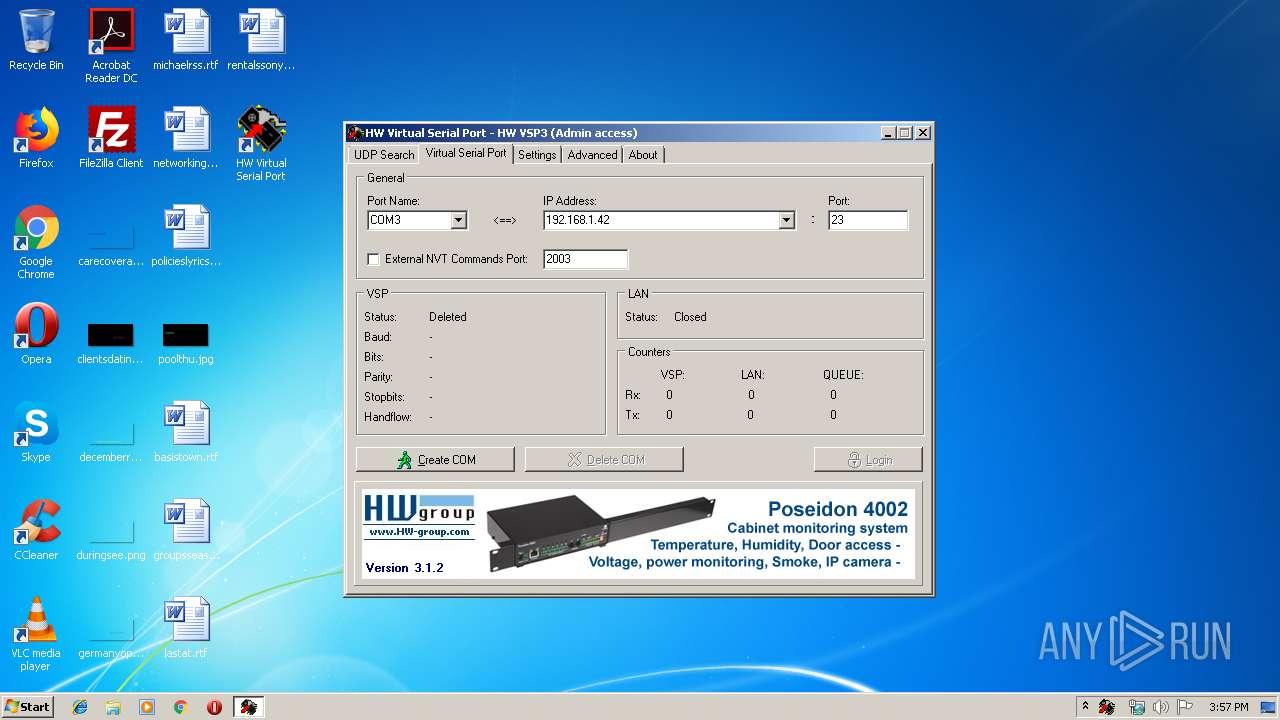Image resolution: width=1280 pixels, height=720 pixels.
Task: Launch Opera from the desktop
Action: point(36,334)
